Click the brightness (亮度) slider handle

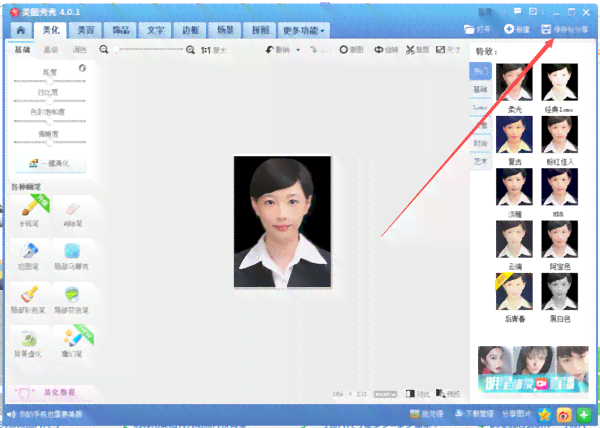(49, 81)
